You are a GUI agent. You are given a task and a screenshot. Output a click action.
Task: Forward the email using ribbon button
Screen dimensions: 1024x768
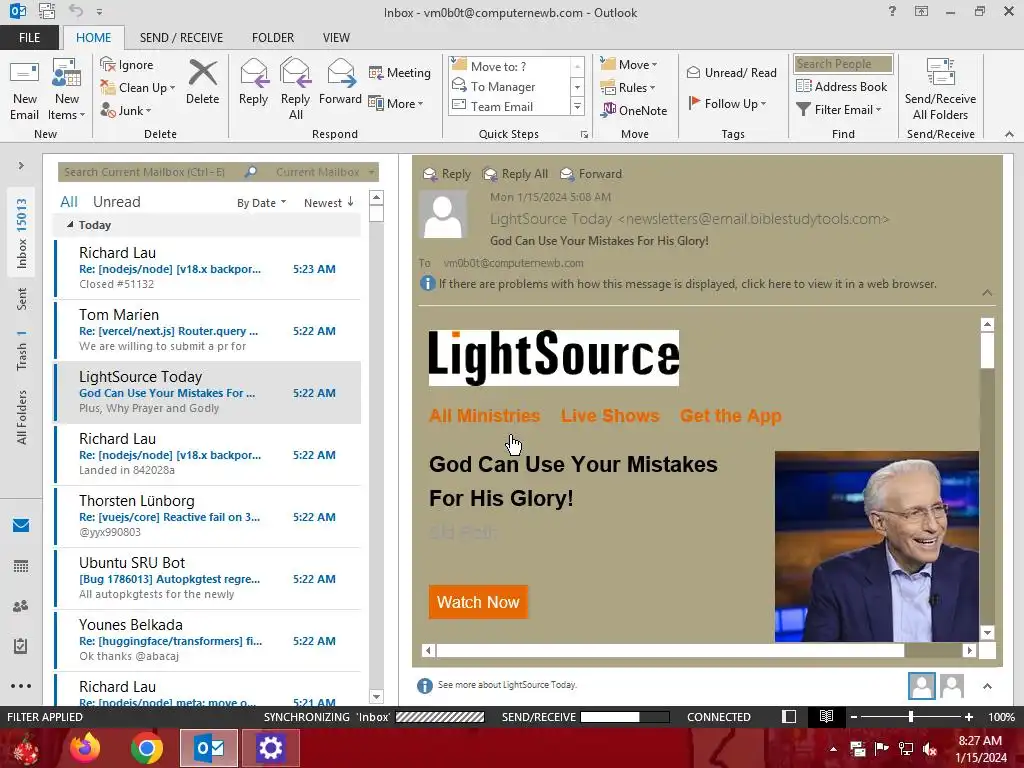(340, 82)
